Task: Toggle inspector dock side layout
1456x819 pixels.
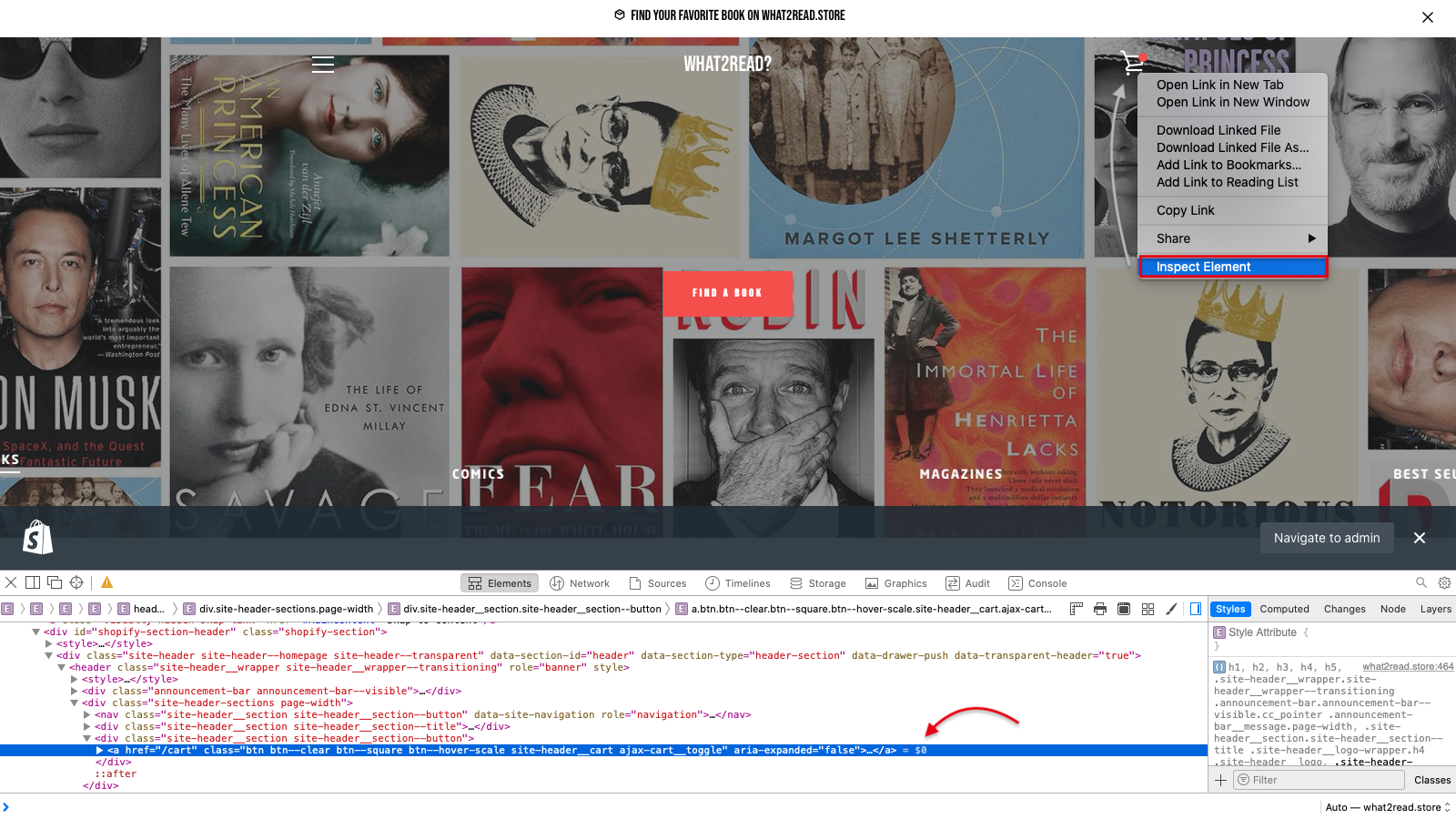Action: pos(33,582)
